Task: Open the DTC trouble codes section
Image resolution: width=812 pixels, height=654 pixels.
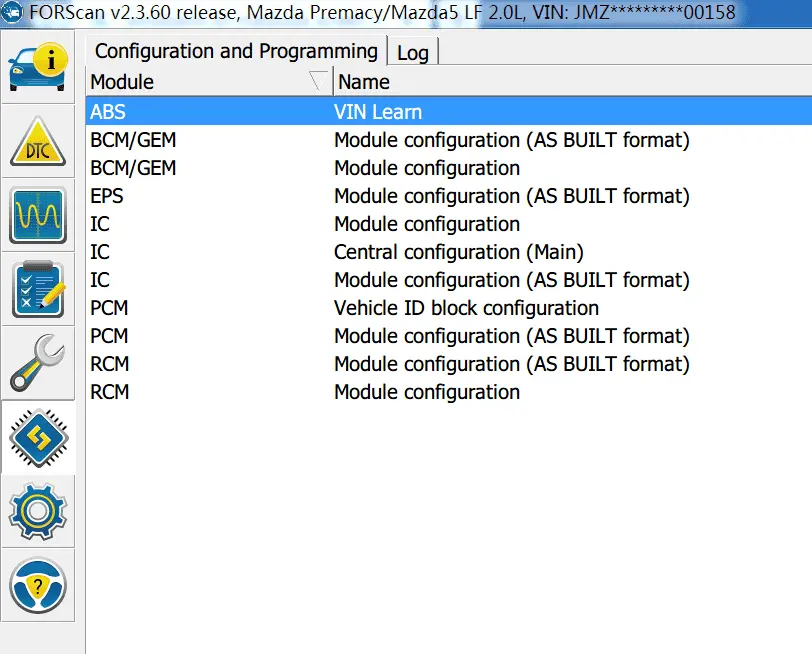Action: click(x=38, y=141)
